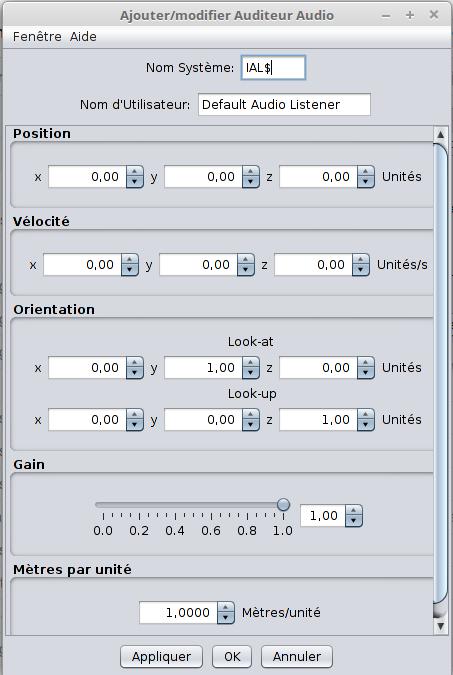Viewport: 453px width, 675px height.
Task: Click the scrollbar down arrow
Action: coord(440,626)
